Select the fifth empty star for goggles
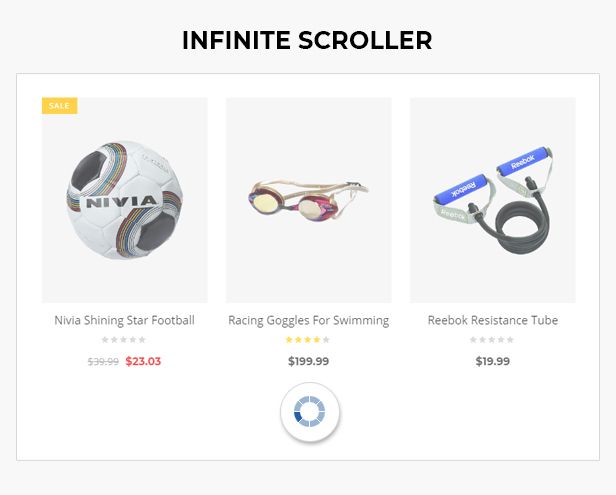This screenshot has height=495, width=616. click(x=326, y=340)
